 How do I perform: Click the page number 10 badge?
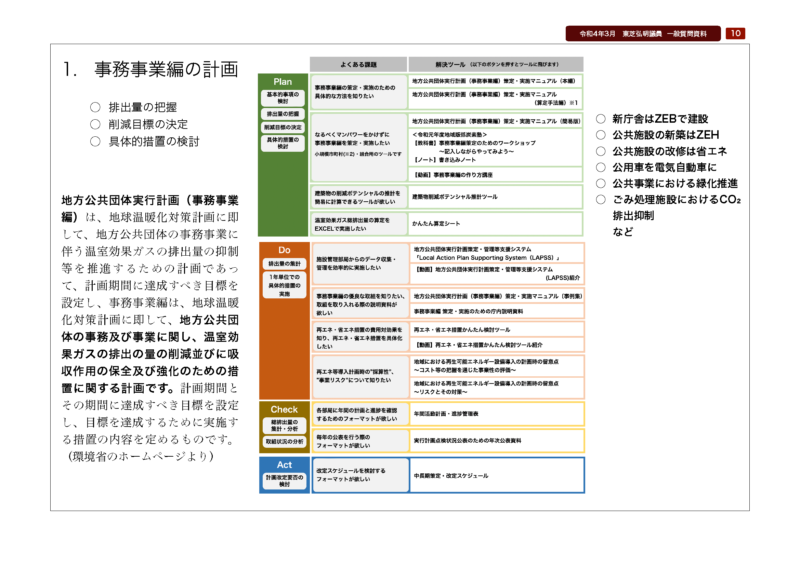click(x=735, y=33)
